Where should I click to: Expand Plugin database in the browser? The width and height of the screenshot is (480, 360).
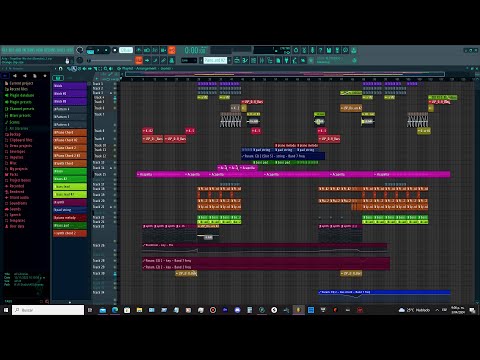click(x=20, y=95)
